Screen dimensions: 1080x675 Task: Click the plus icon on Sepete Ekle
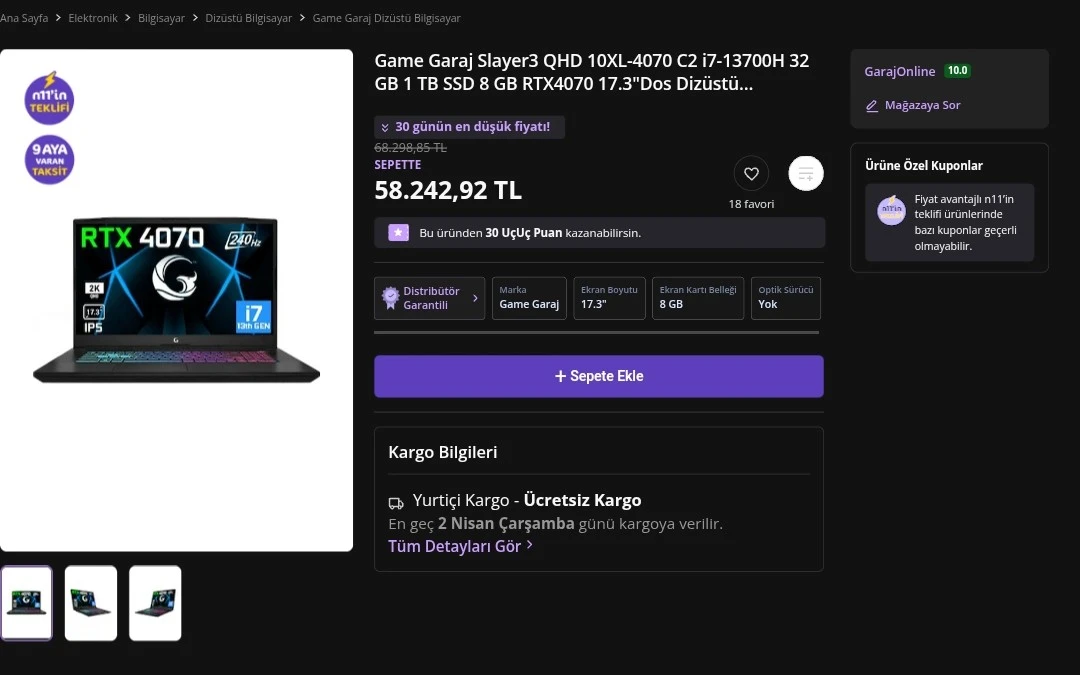tap(561, 376)
